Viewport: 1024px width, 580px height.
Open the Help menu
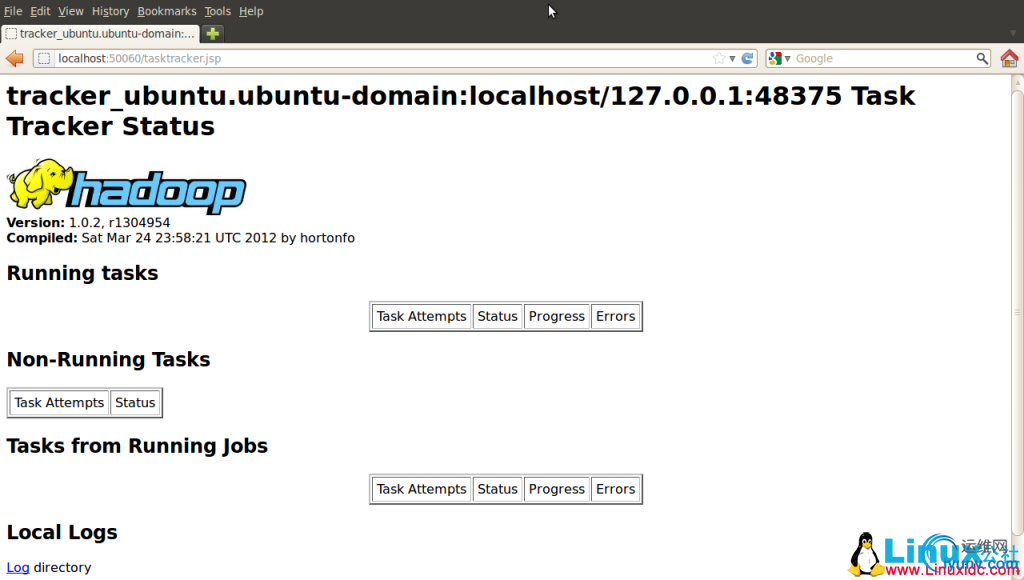pos(251,11)
